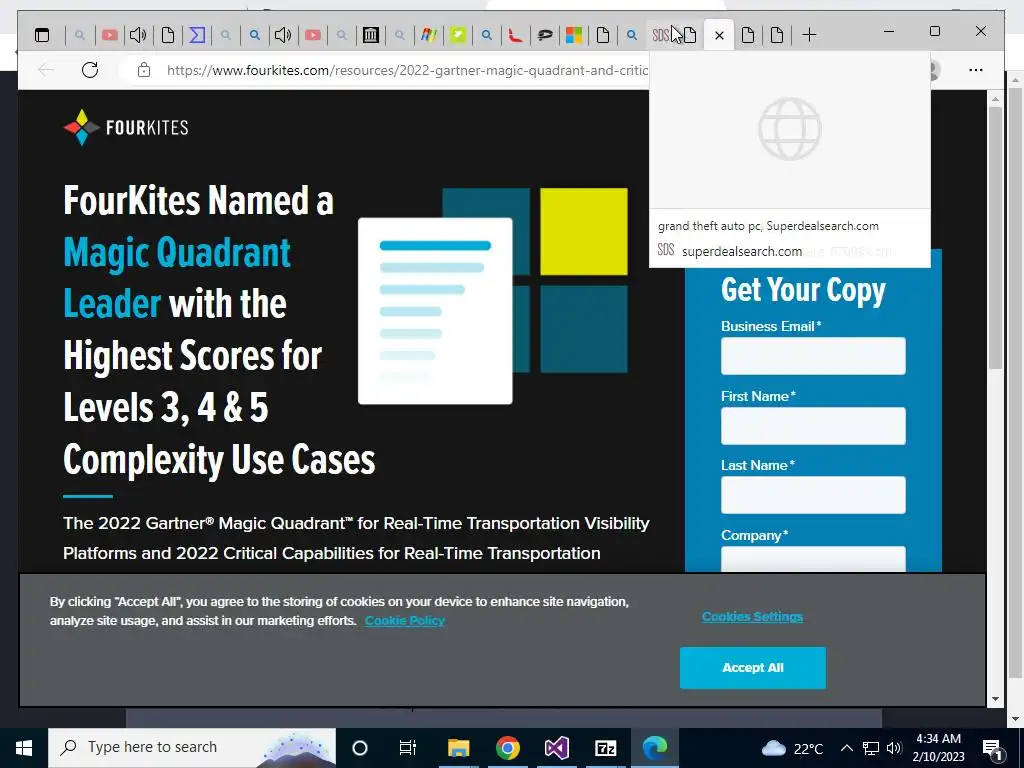
Task: Switch to the green sticky note tab
Action: pyautogui.click(x=458, y=35)
